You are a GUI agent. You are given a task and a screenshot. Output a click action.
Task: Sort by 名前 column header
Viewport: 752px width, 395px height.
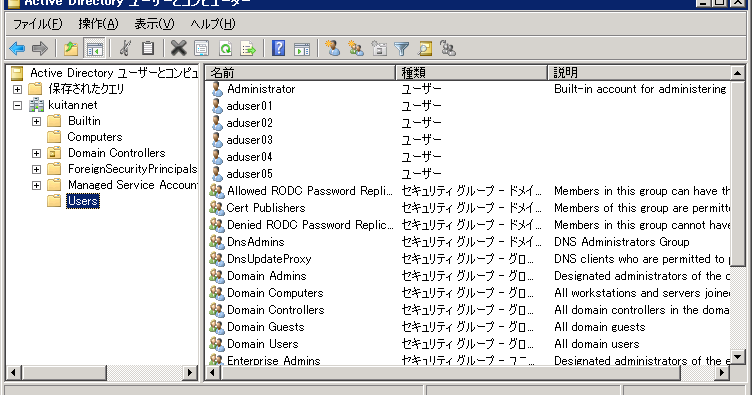tap(301, 73)
